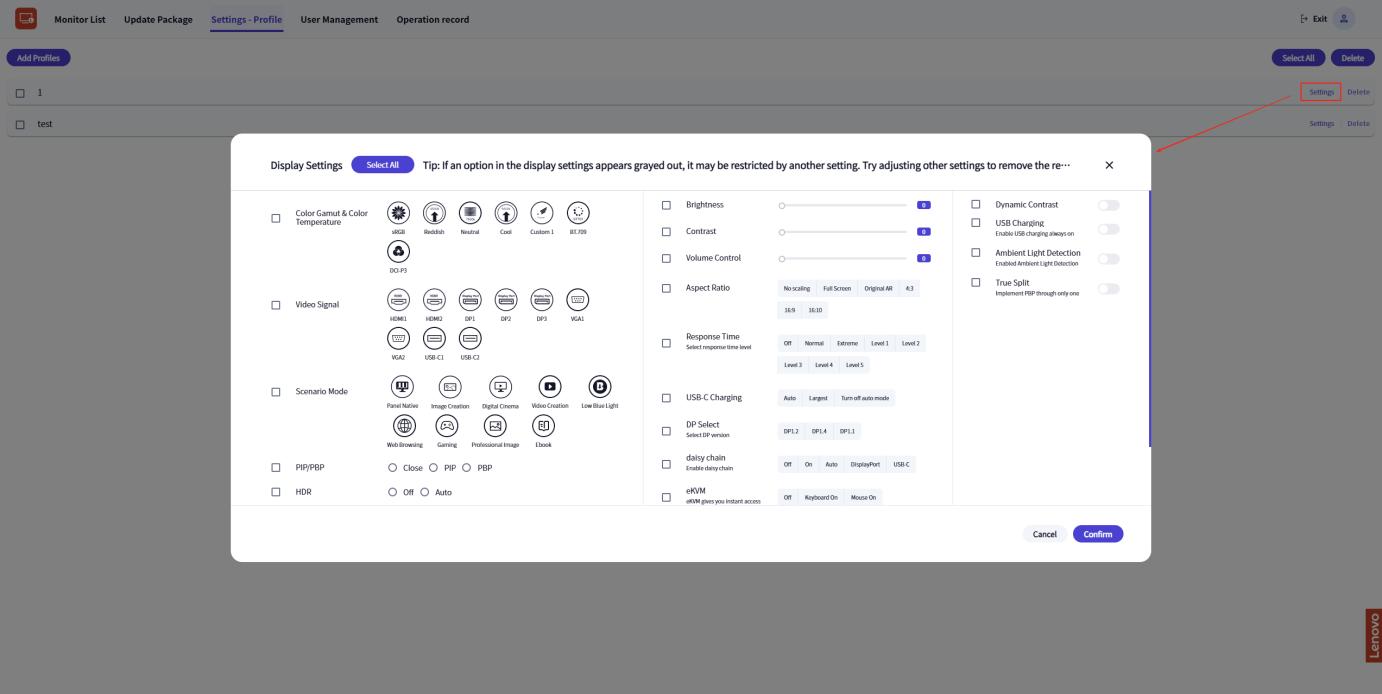The image size is (1382, 694).
Task: Enable the Dynamic Contrast toggle
Action: [1108, 205]
